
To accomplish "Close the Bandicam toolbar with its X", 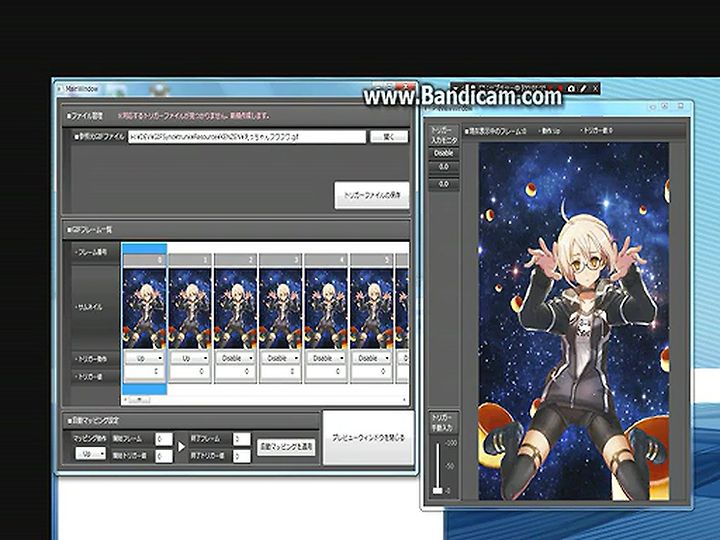I will pos(595,88).
